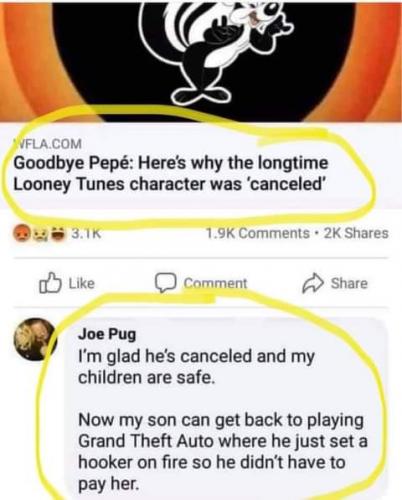Open Joe Pug's profile picture

click(35, 339)
